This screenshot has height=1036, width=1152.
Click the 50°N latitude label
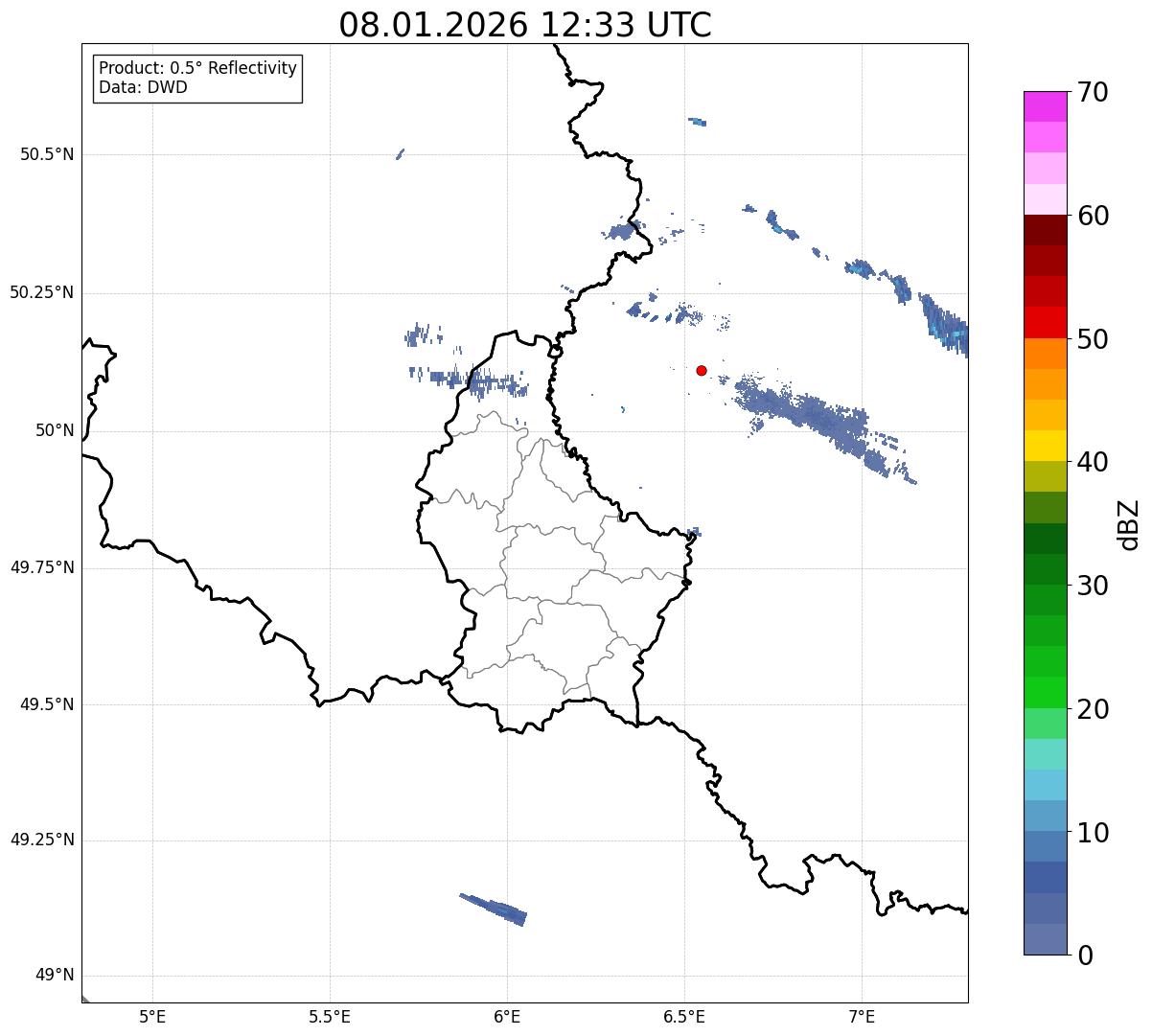(55, 430)
